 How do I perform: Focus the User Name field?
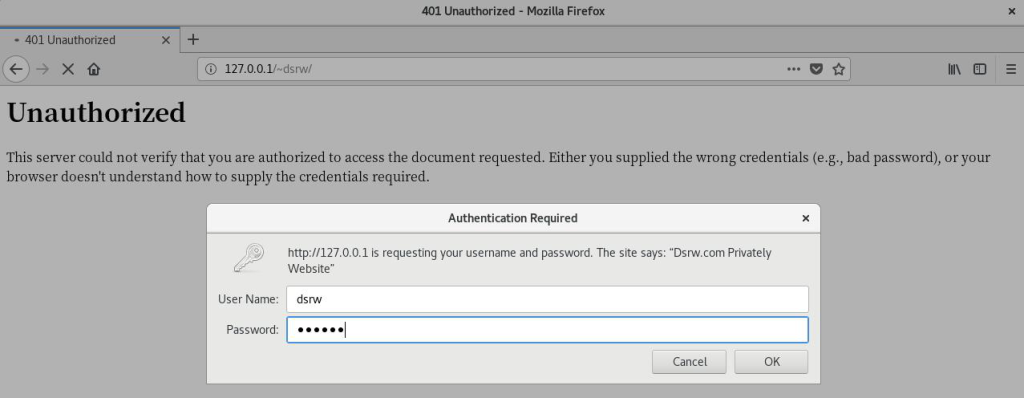547,299
